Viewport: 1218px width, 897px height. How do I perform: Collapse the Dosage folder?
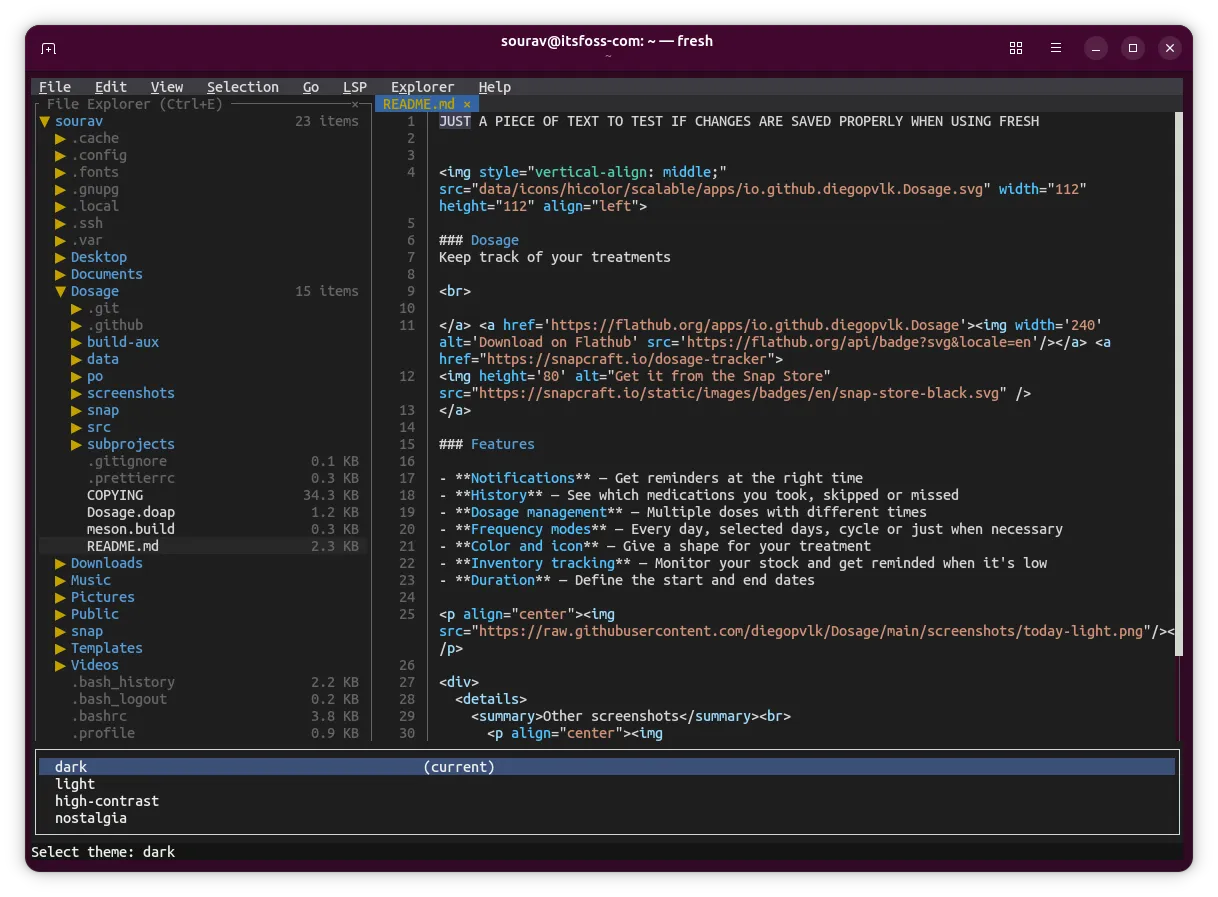(60, 291)
